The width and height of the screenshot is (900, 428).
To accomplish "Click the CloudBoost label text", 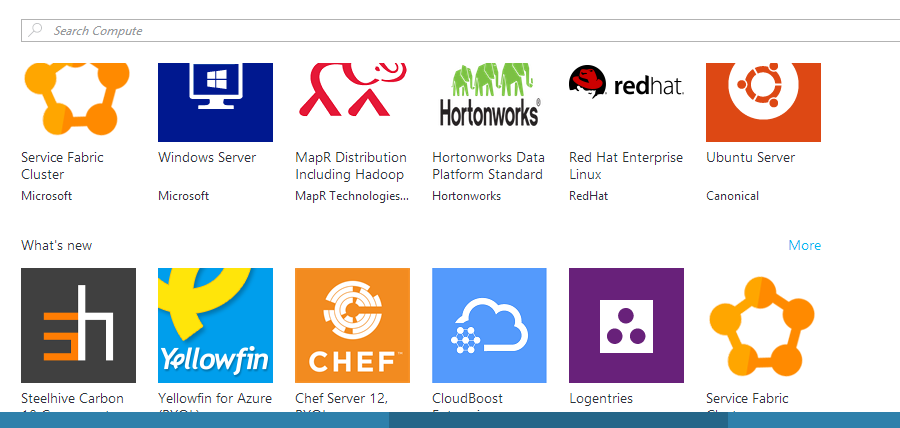I will [467, 398].
